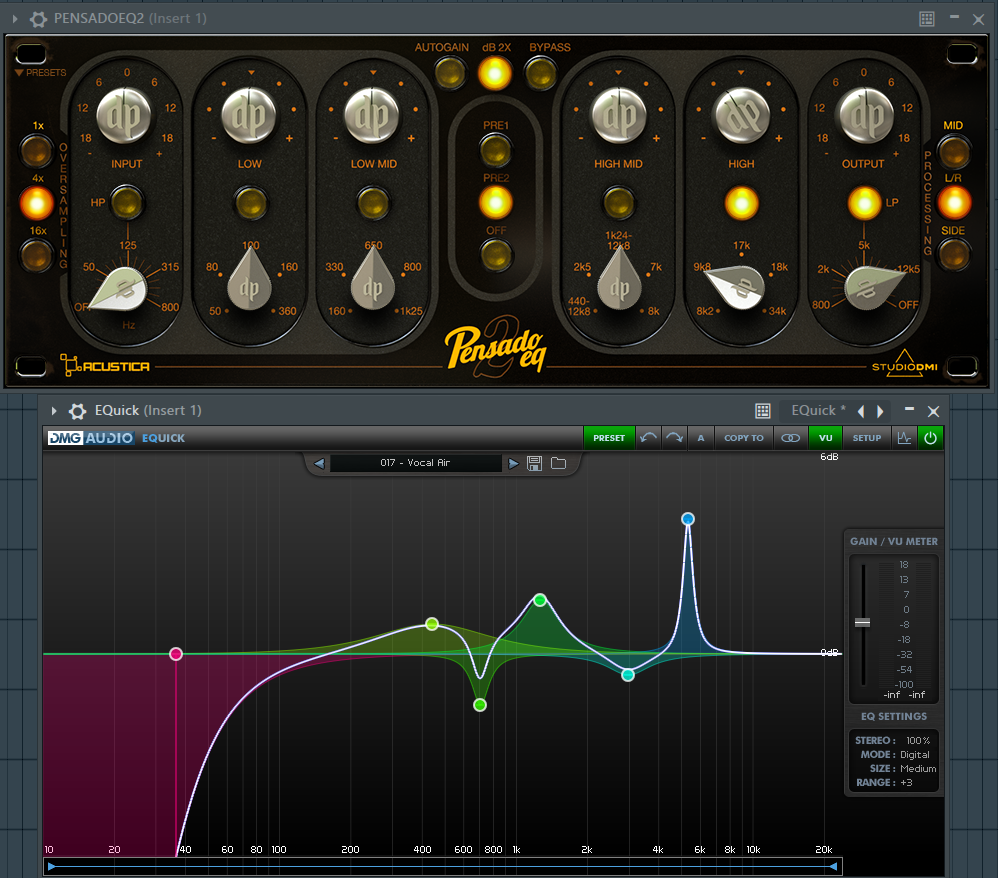
Task: Toggle the stereo link icon
Action: [x=791, y=438]
